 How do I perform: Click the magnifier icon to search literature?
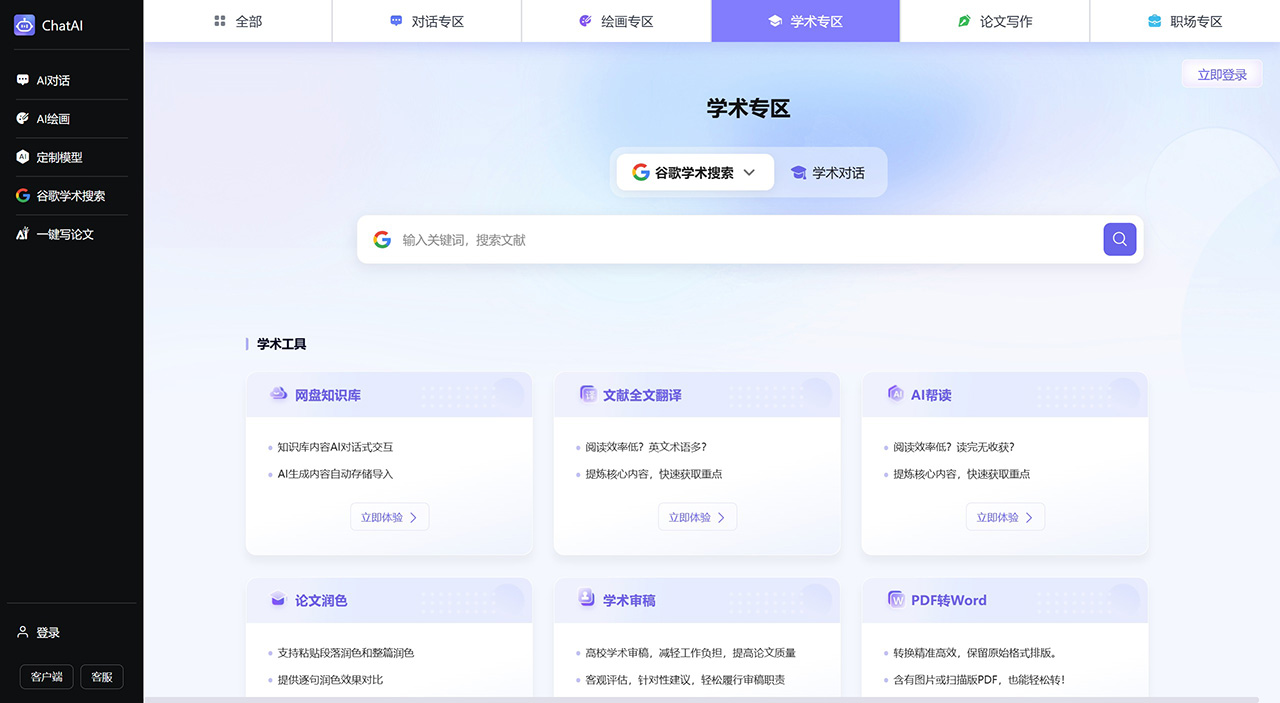pos(1119,239)
